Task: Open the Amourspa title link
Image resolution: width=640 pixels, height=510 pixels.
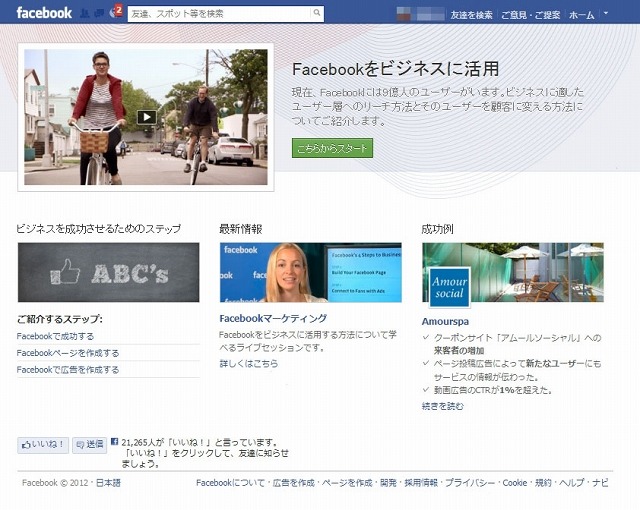Action: [x=445, y=322]
